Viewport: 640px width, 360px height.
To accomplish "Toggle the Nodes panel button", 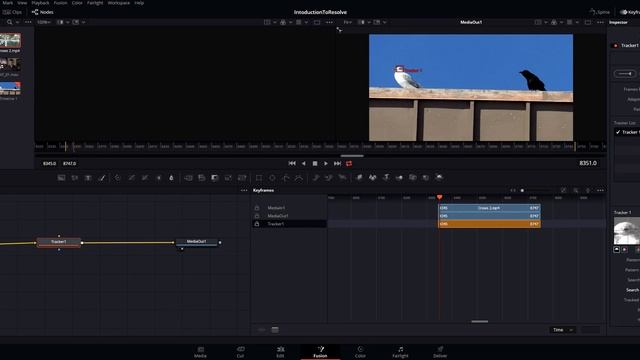I will 43,12.
